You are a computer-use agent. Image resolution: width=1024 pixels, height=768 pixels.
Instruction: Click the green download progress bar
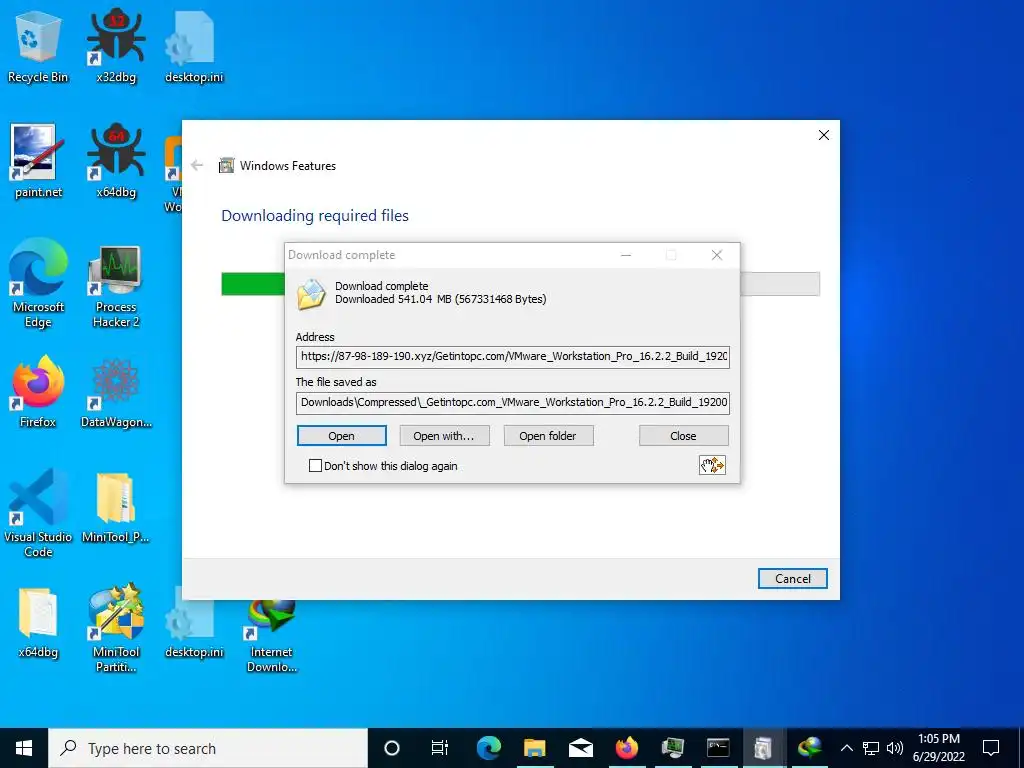(x=253, y=284)
